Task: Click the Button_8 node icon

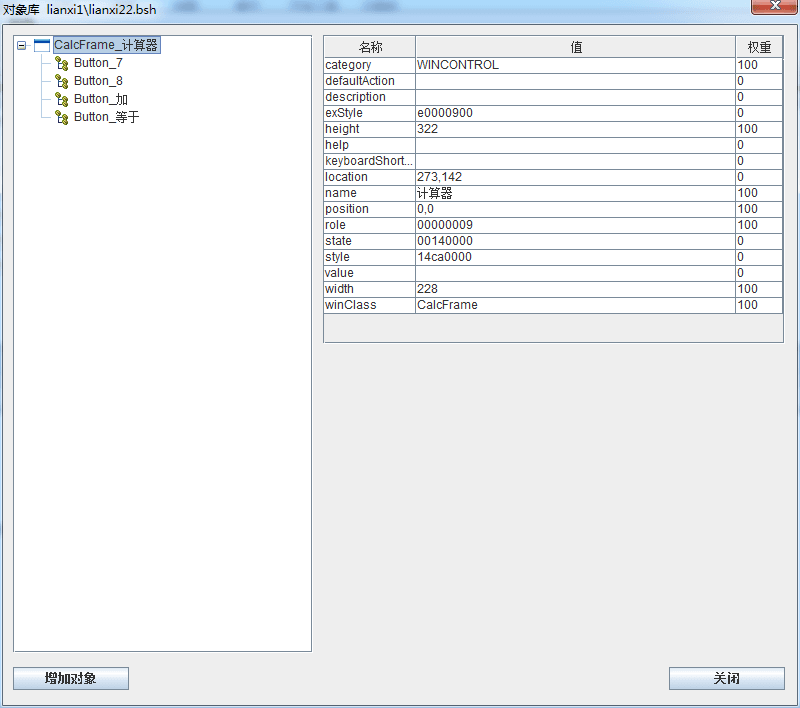Action: click(x=61, y=81)
